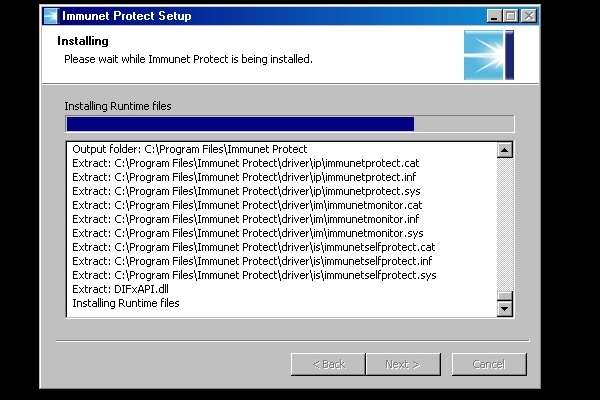Screen dimensions: 600x400
Task: Select the immunetselfprotect.inf extract log line
Action: coord(252,261)
